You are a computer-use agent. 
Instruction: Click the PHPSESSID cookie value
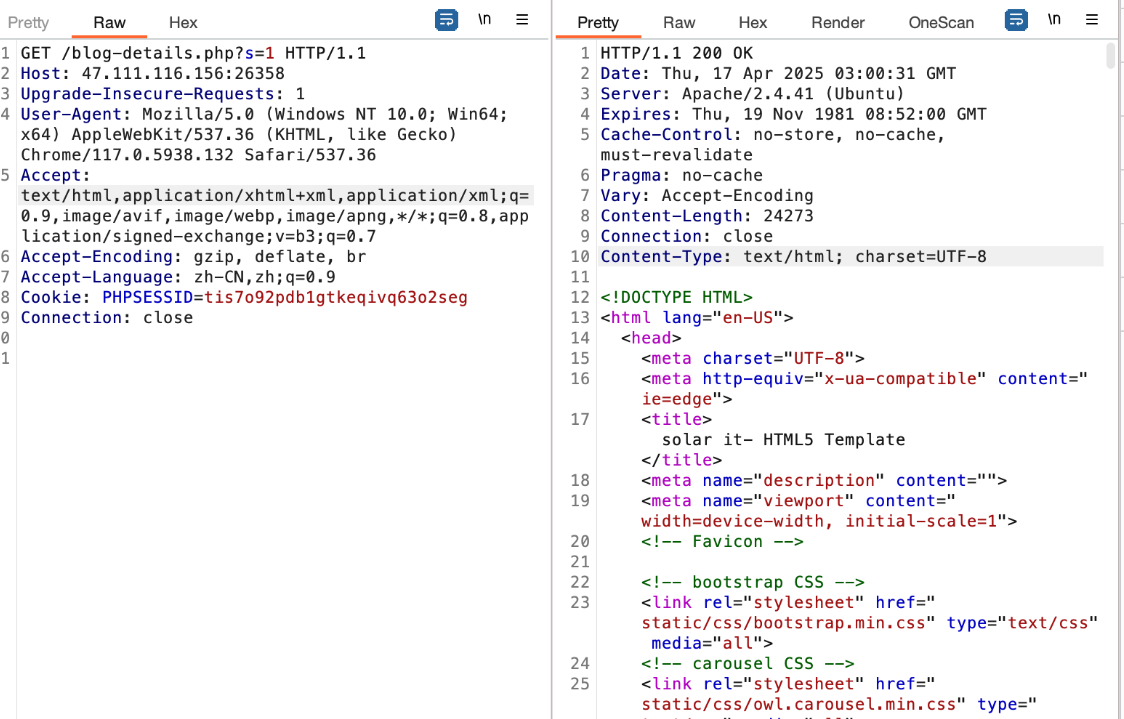point(335,297)
